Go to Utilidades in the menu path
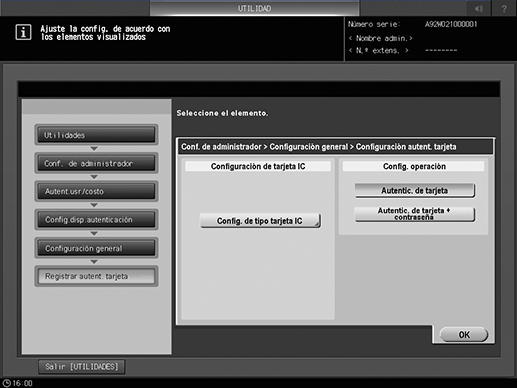This screenshot has height=388, width=517. pyautogui.click(x=96, y=135)
